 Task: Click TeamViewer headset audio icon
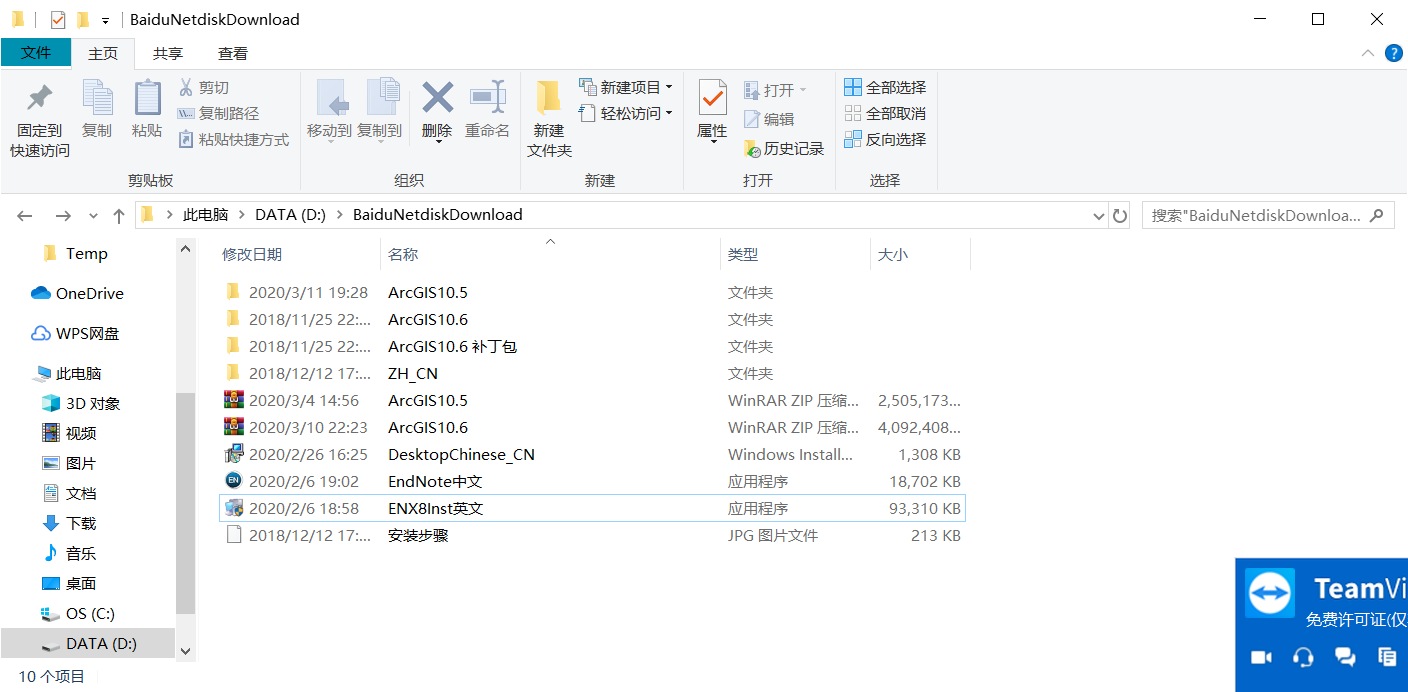click(x=1303, y=657)
